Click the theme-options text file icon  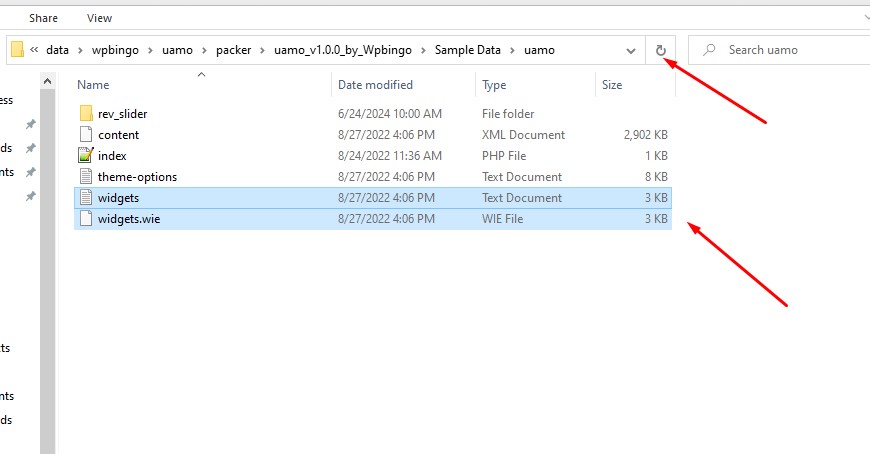click(86, 177)
